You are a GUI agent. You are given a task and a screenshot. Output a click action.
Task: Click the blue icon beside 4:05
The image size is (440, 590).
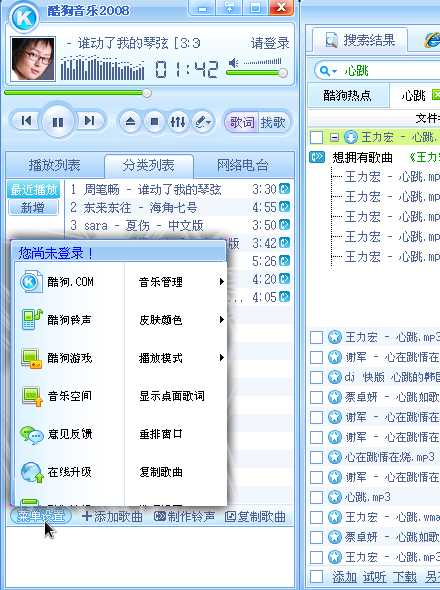coord(285,297)
